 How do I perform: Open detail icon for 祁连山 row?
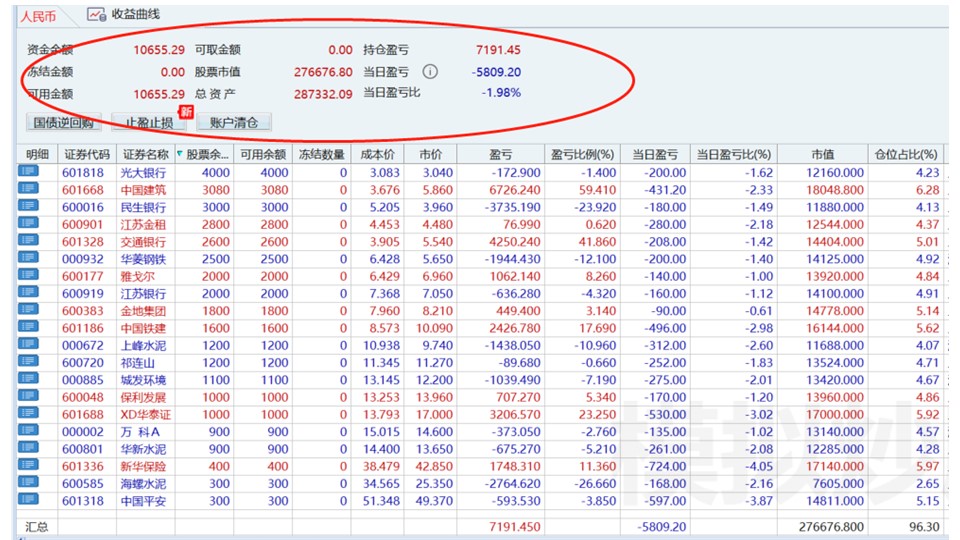[x=28, y=361]
